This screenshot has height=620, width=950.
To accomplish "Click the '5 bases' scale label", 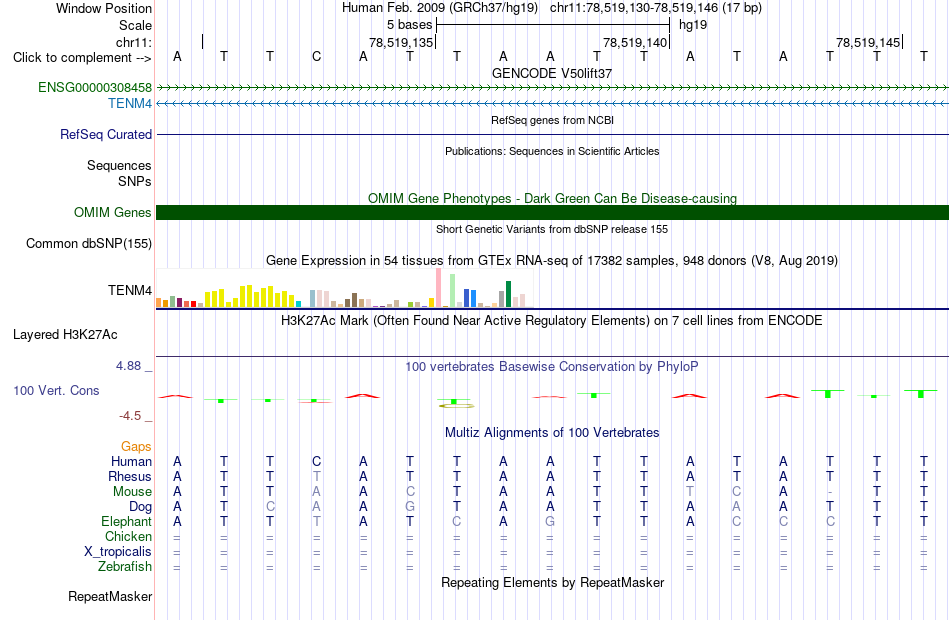I will point(410,25).
